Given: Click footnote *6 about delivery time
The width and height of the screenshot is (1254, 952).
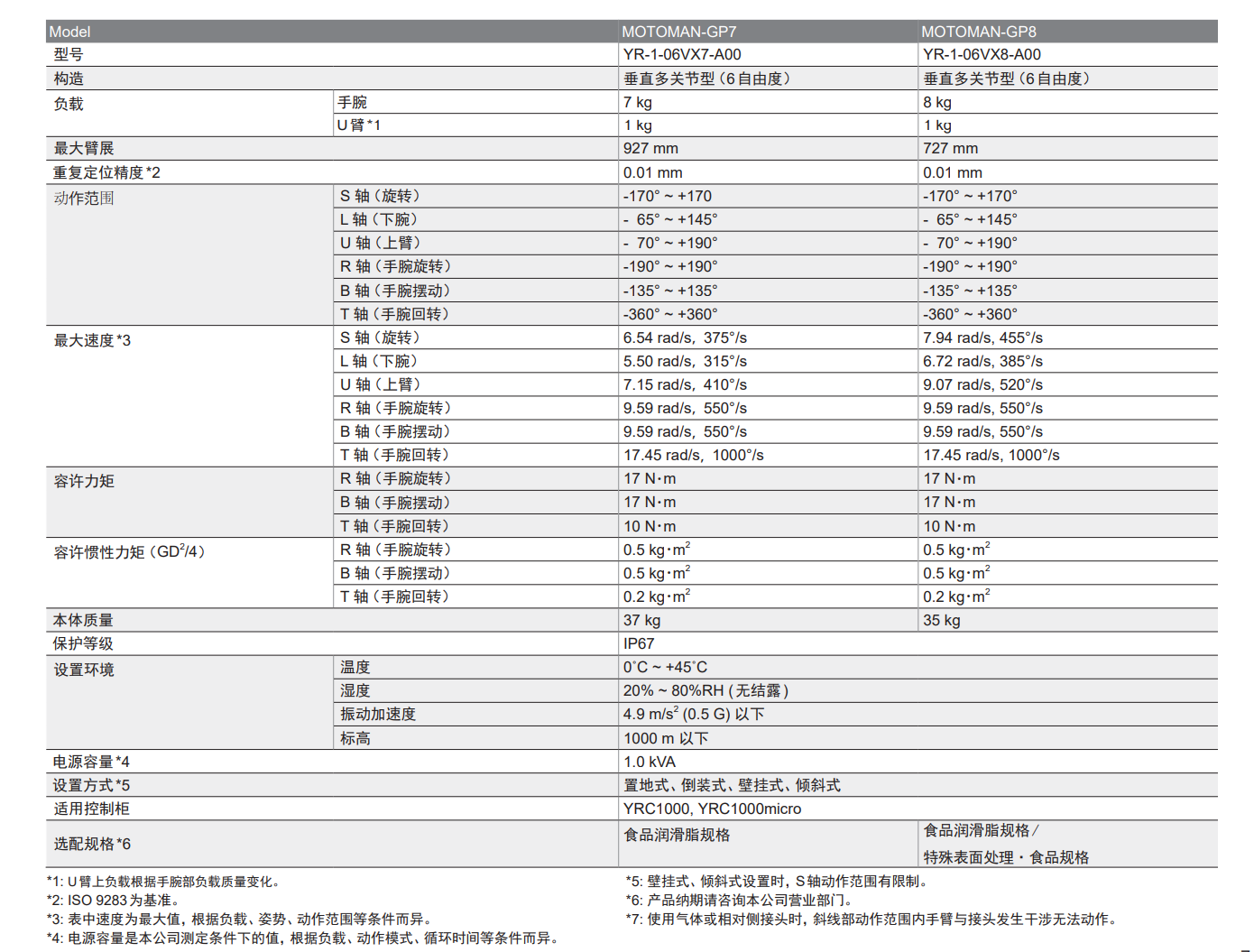Looking at the screenshot, I should [739, 900].
